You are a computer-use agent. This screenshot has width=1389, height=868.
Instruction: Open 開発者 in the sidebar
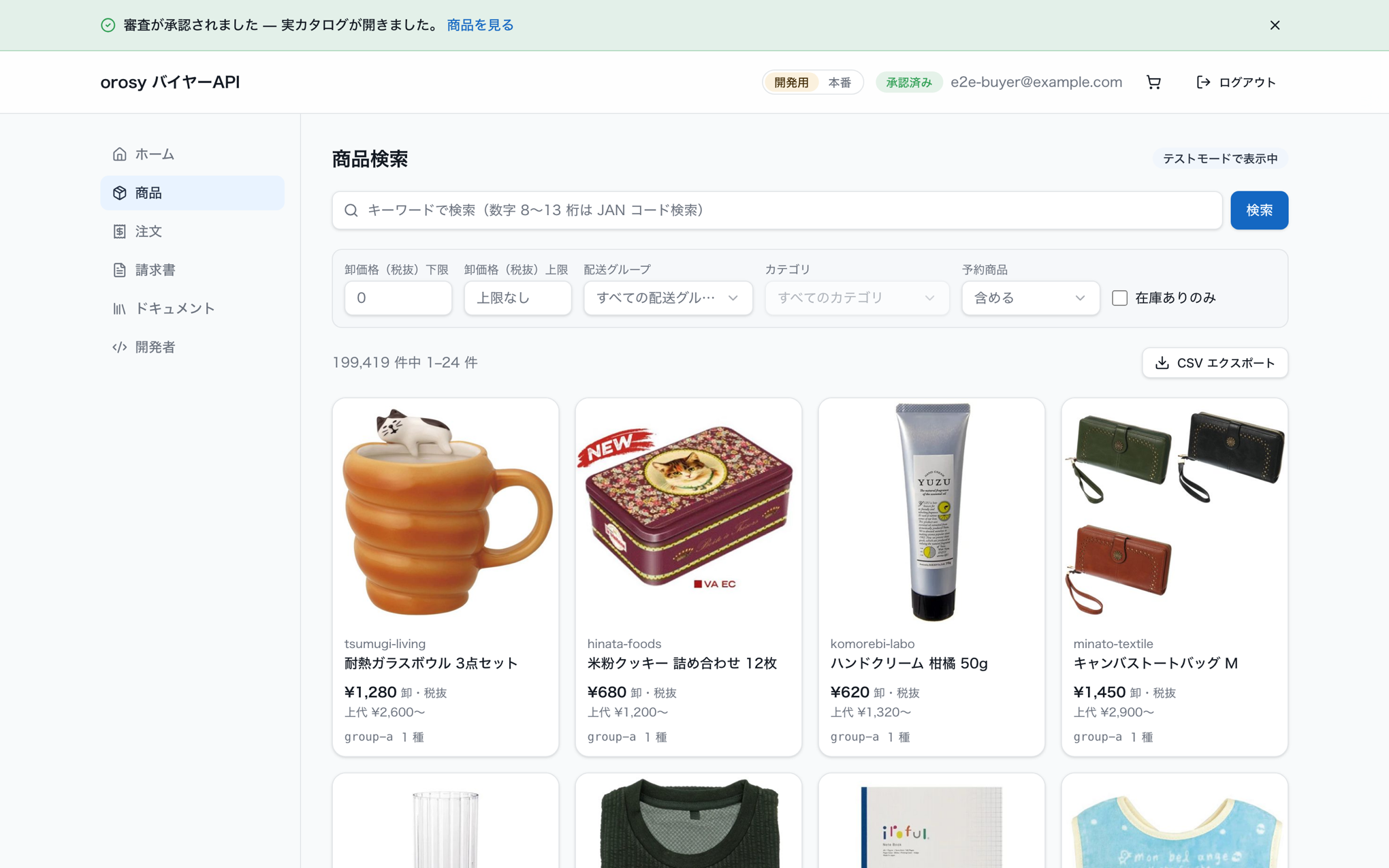(x=192, y=347)
